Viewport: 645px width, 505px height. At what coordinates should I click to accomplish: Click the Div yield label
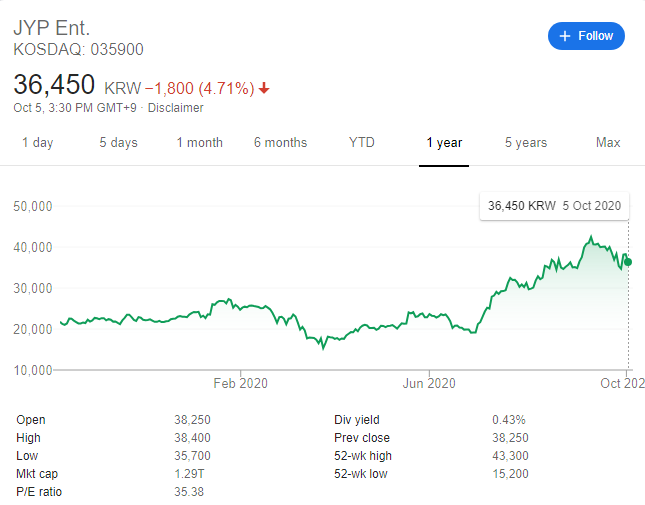tap(357, 420)
